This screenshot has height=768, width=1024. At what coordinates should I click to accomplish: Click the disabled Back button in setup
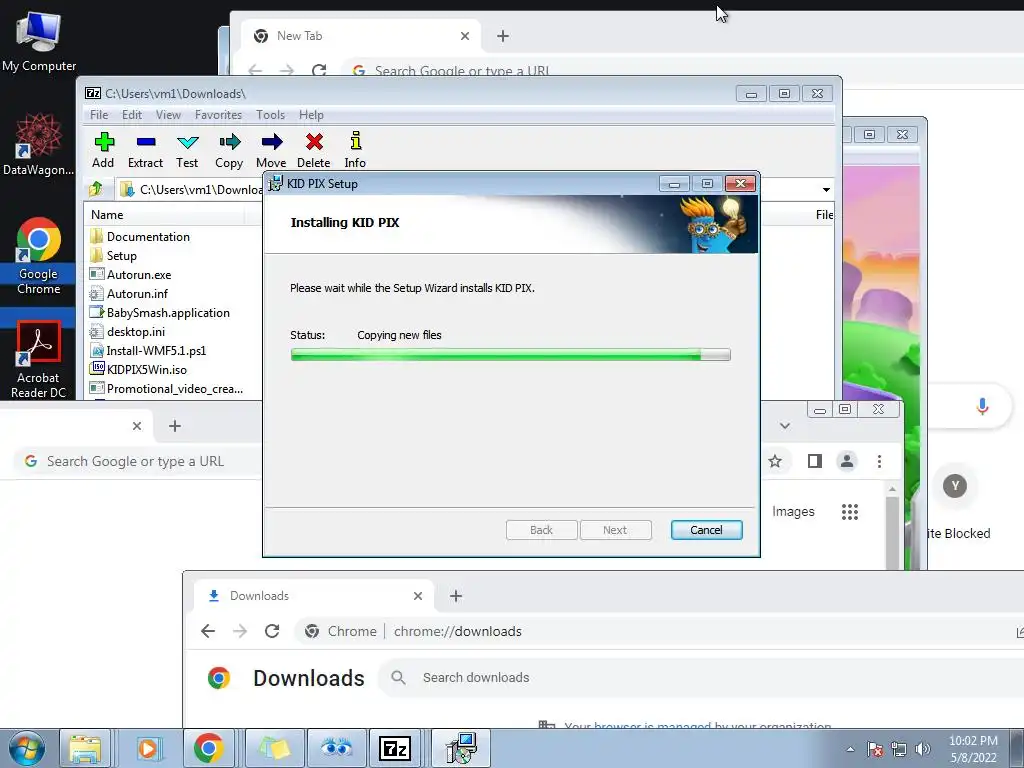click(x=541, y=530)
